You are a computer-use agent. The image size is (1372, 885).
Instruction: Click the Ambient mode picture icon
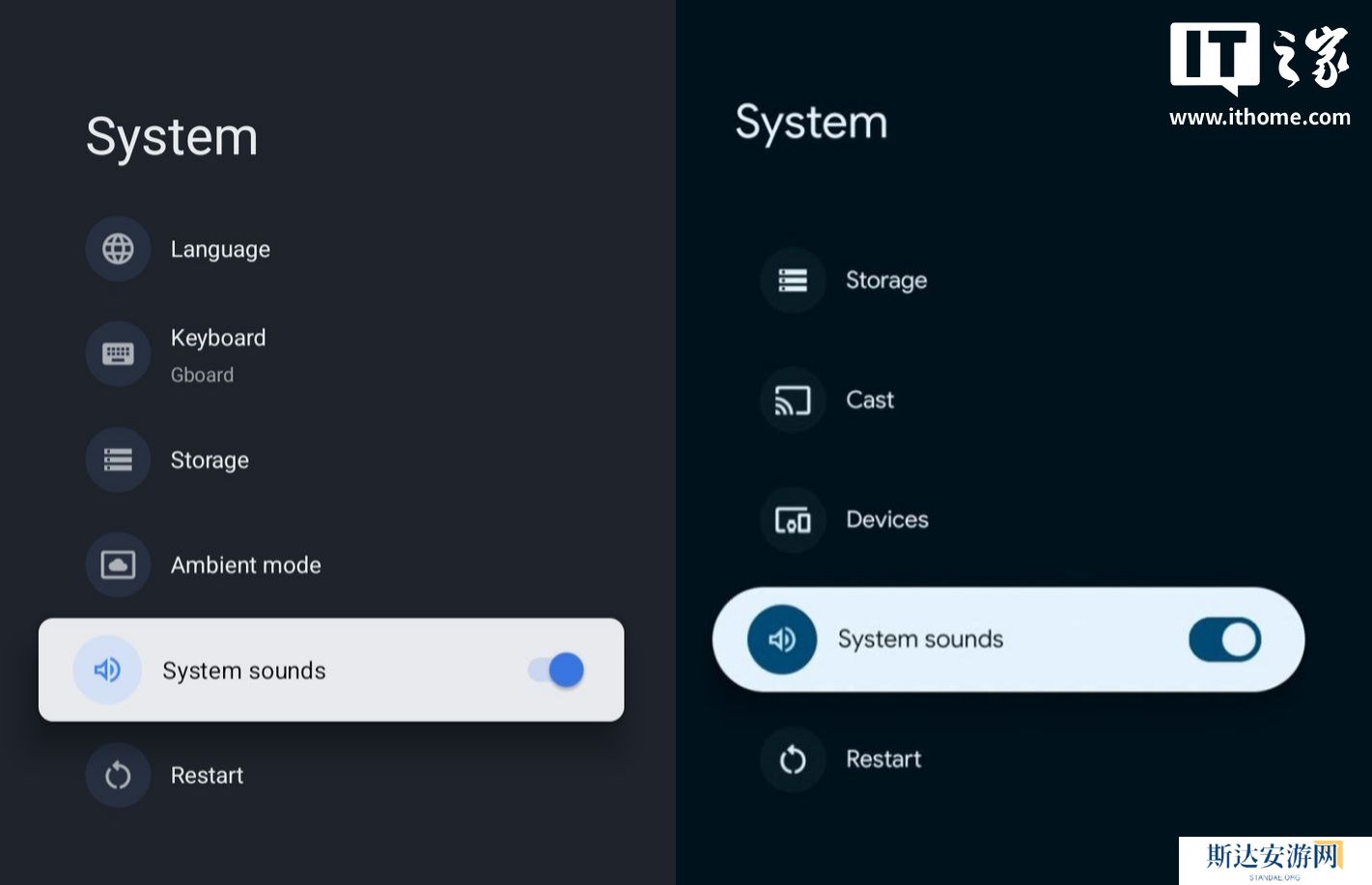click(x=118, y=565)
